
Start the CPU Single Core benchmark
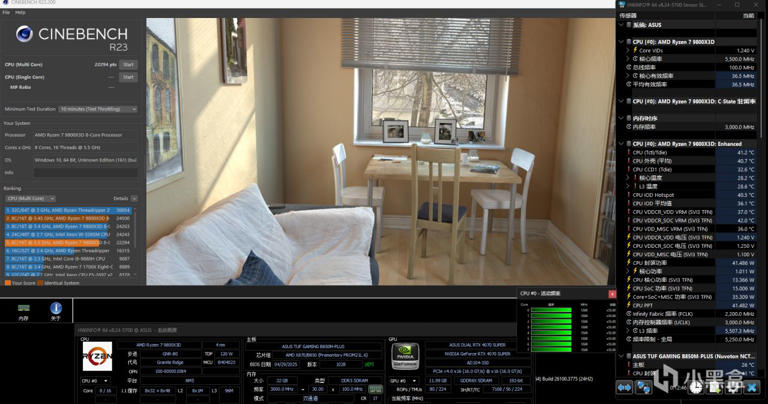coord(128,76)
